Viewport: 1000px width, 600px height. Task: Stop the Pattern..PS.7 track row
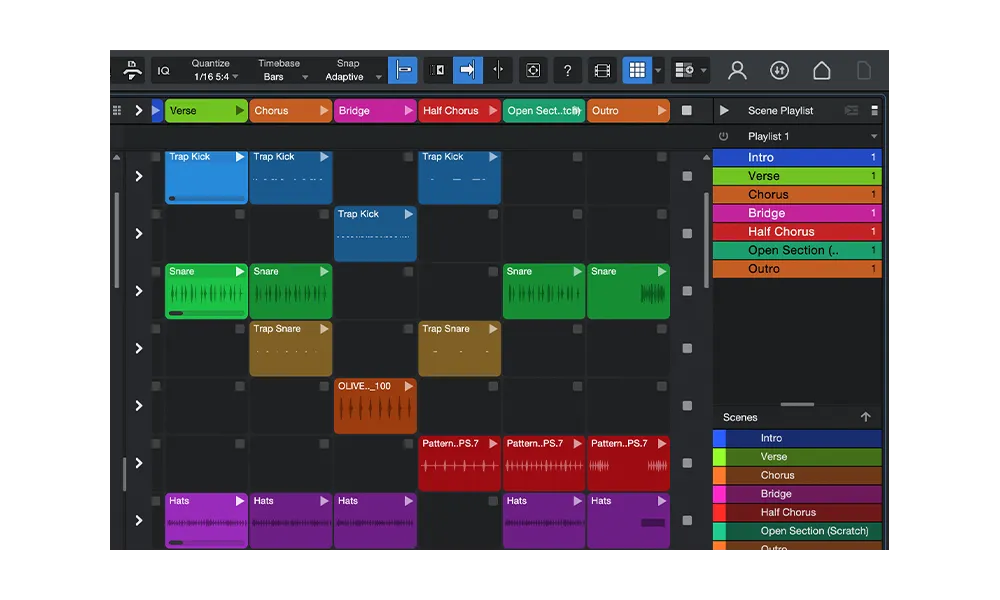point(687,463)
